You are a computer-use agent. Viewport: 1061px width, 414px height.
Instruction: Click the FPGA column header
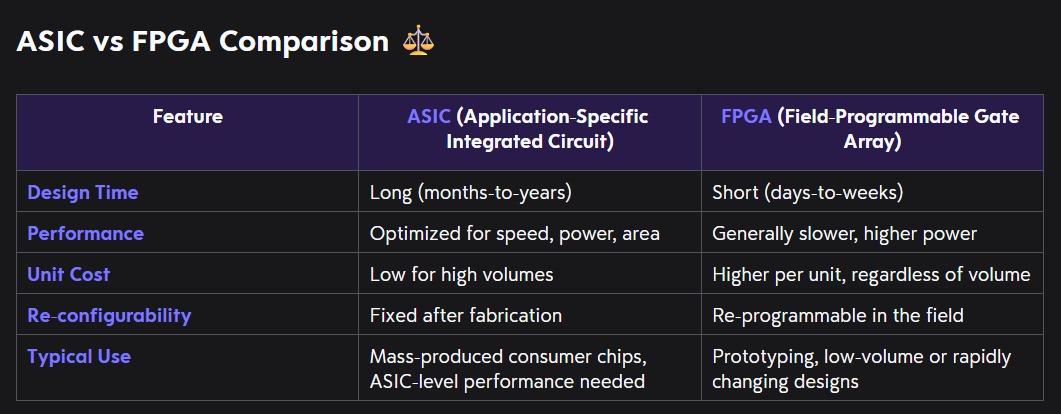coord(870,129)
